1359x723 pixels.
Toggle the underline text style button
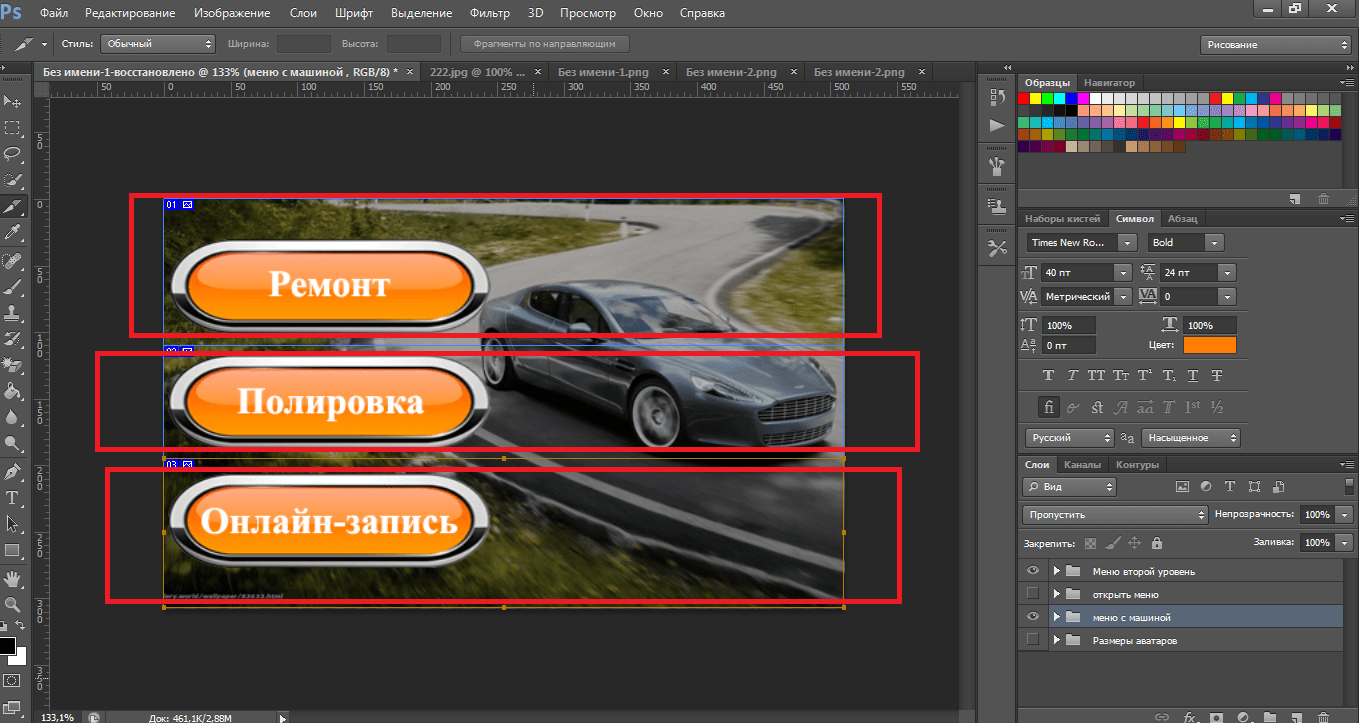(1193, 376)
